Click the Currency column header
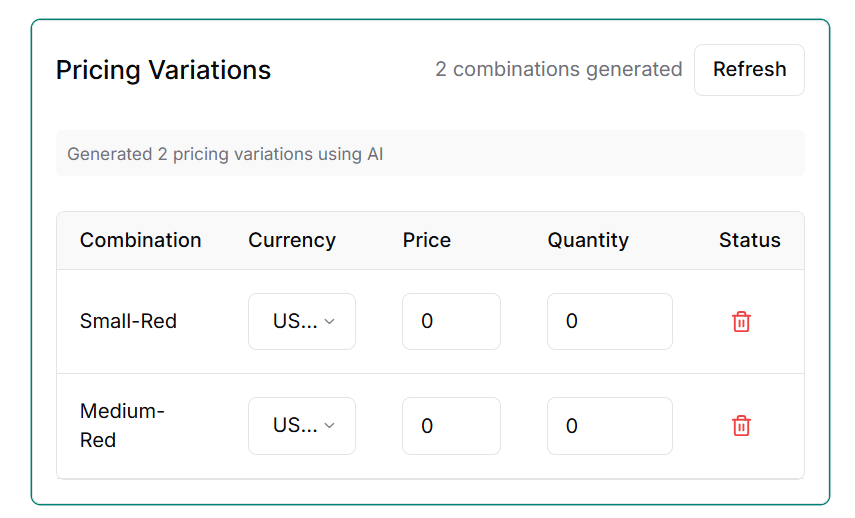This screenshot has width=855, height=518. coord(292,240)
